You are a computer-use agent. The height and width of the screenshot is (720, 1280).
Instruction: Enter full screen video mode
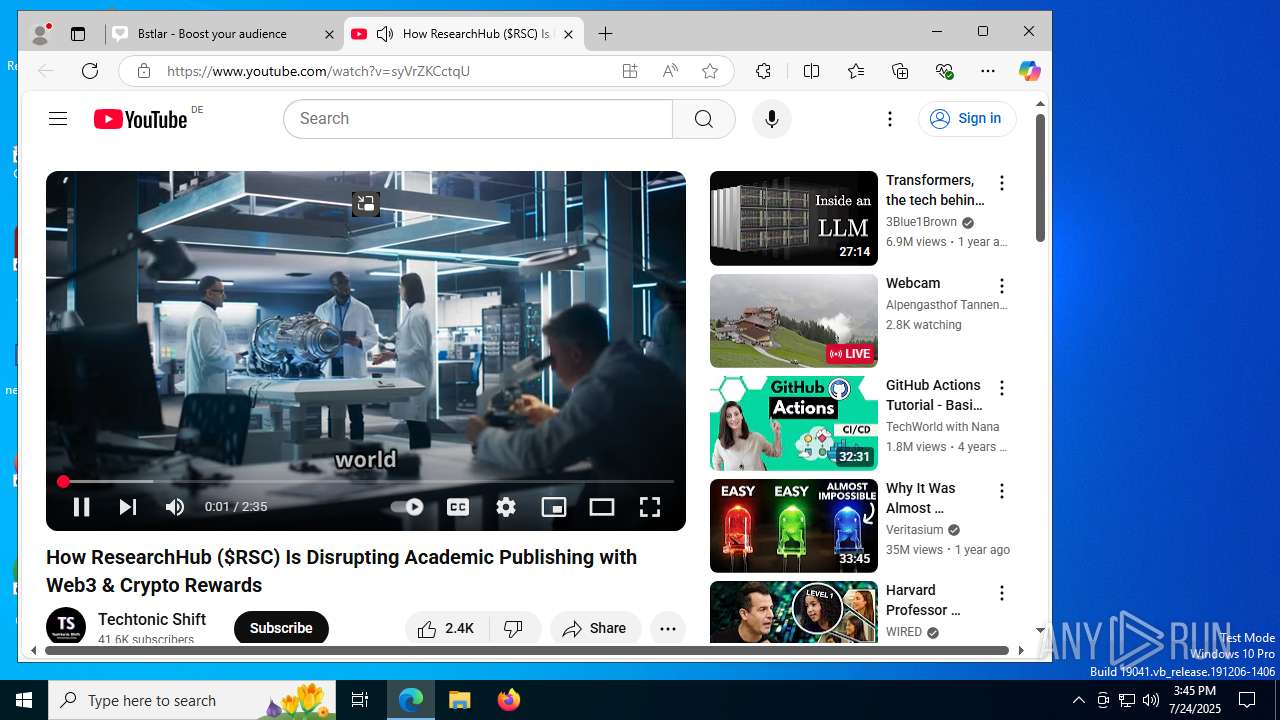coord(650,507)
